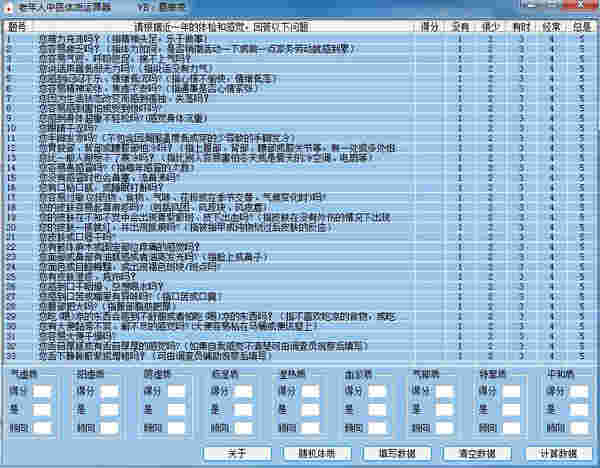Choose answer 5 in question 2 row
This screenshot has height=468, width=600.
tap(582, 49)
